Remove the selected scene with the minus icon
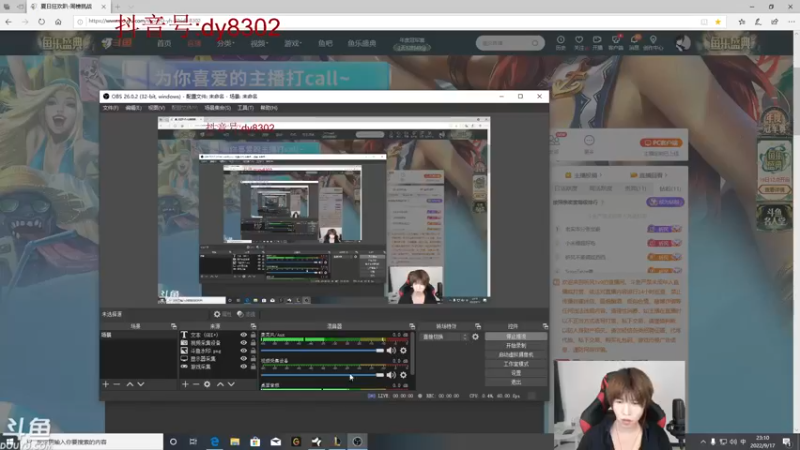 point(117,384)
